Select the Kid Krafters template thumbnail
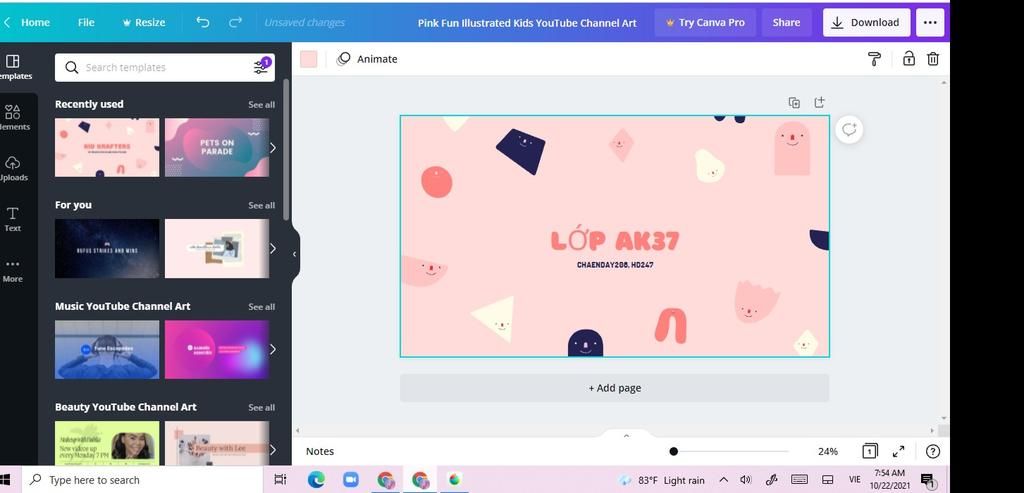The image size is (1024, 493). coord(107,148)
